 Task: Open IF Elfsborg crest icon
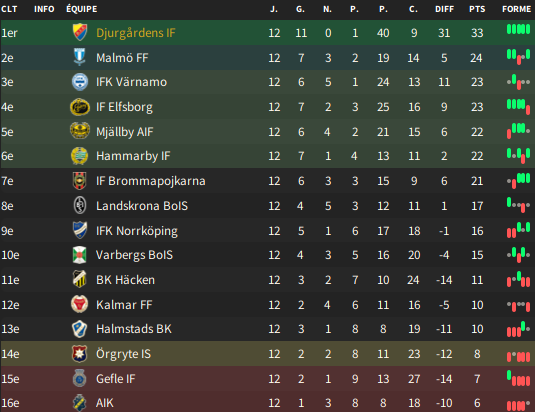(80, 107)
